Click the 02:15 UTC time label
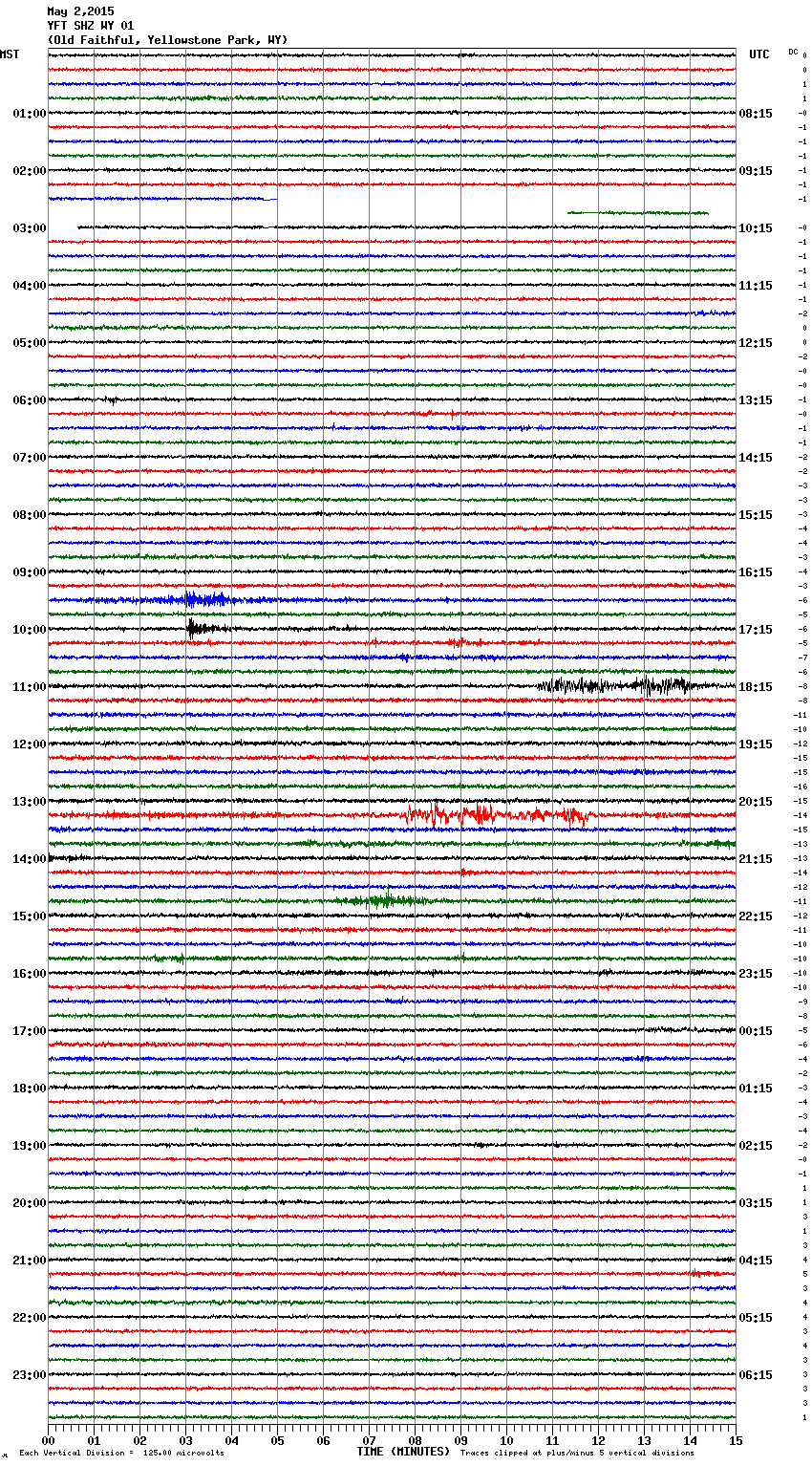The width and height of the screenshot is (812, 1466). point(756,1146)
